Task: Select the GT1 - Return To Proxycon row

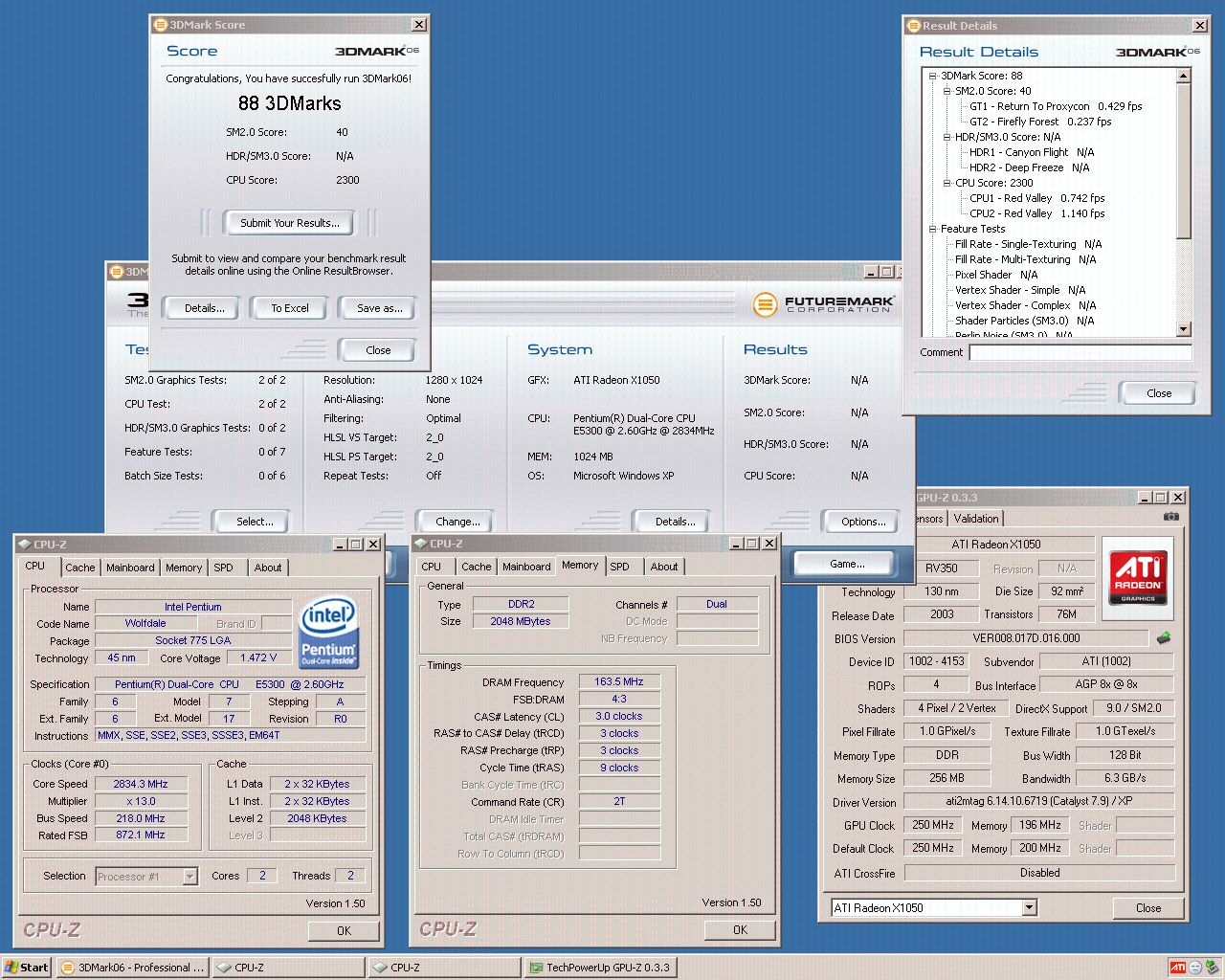Action: coord(1056,106)
